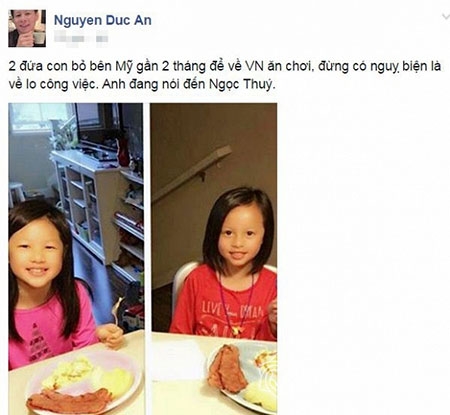Click the fork held by the girl in pink
The image size is (450, 415).
pos(117,311)
